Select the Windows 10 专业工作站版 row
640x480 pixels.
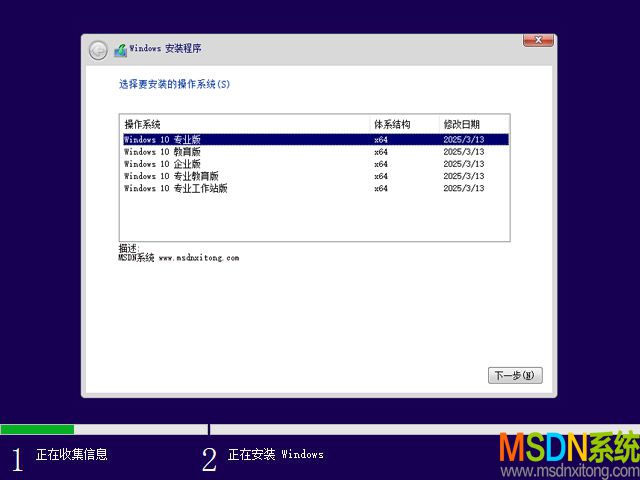[316, 188]
